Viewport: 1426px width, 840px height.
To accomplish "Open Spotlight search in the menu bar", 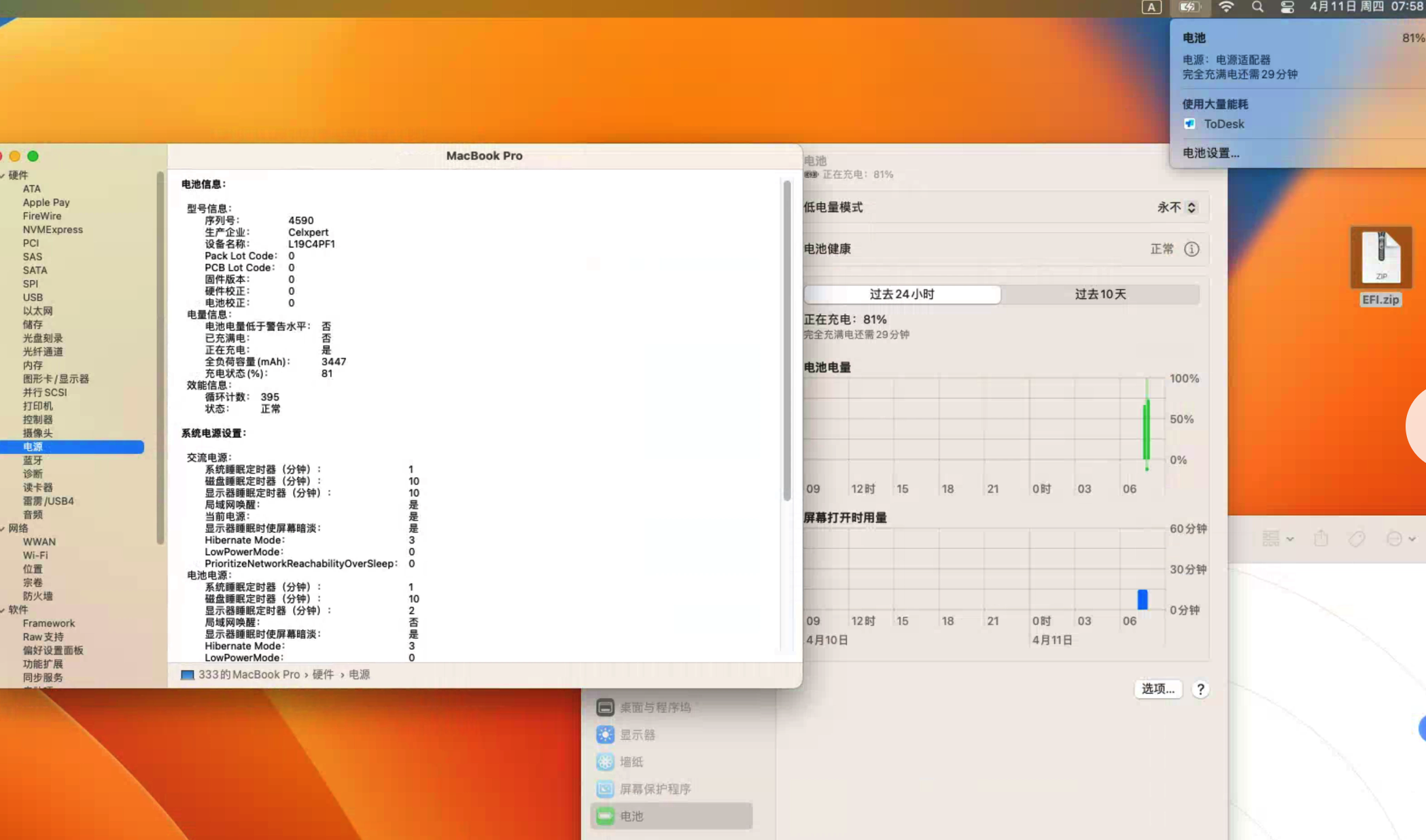I will coord(1257,7).
